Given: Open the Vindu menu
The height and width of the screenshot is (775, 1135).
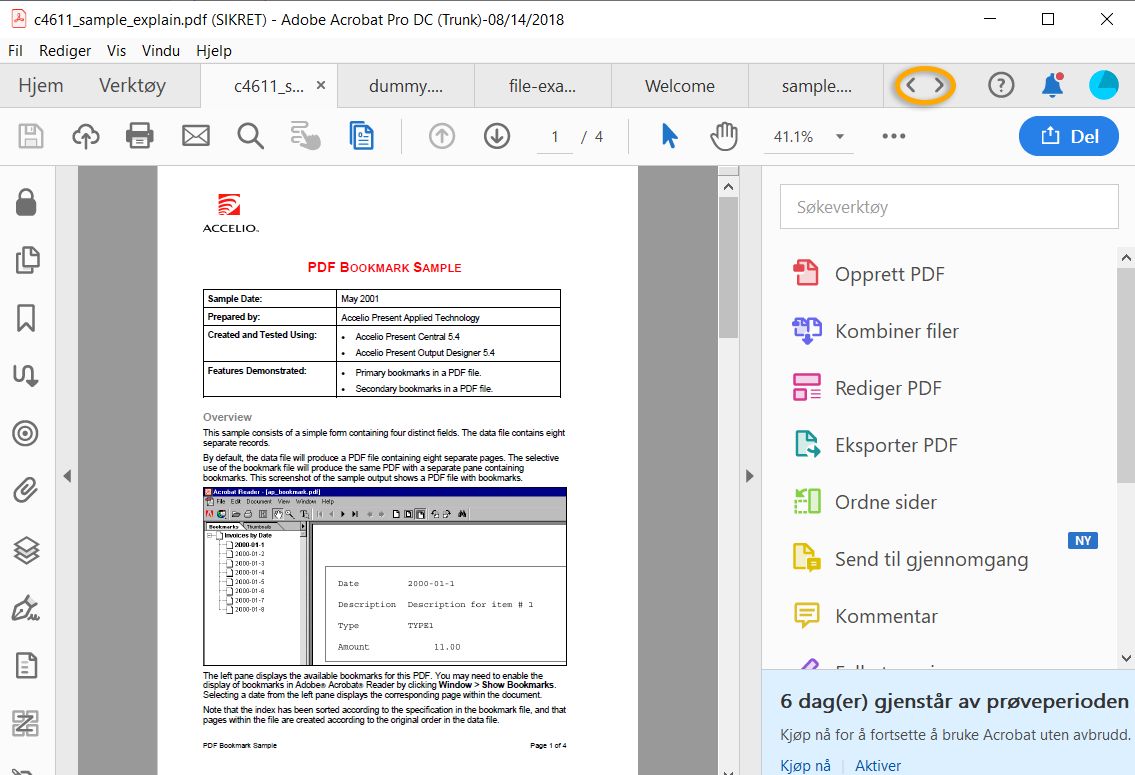Looking at the screenshot, I should [x=161, y=50].
